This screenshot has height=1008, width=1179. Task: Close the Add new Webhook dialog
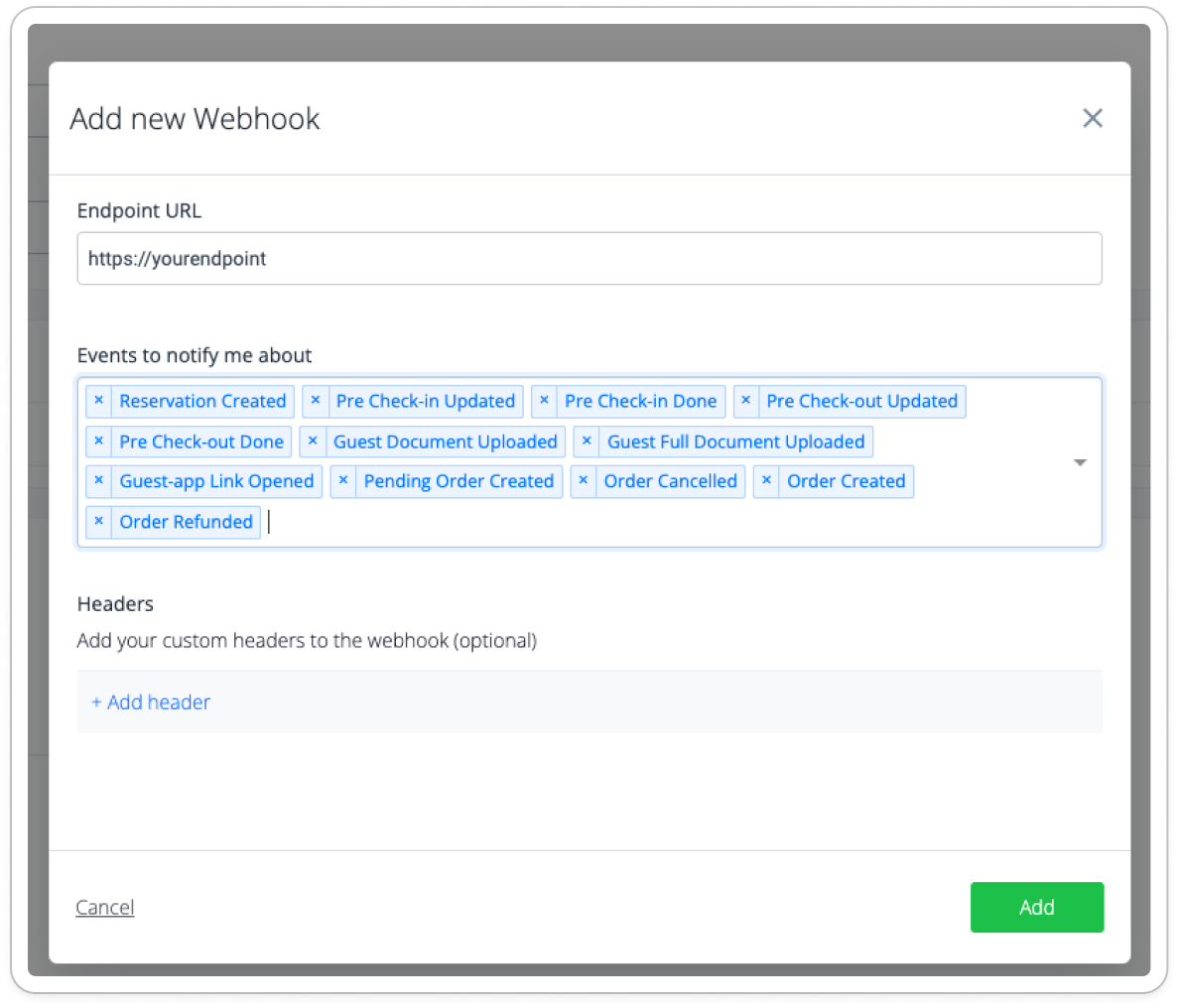pos(1093,118)
